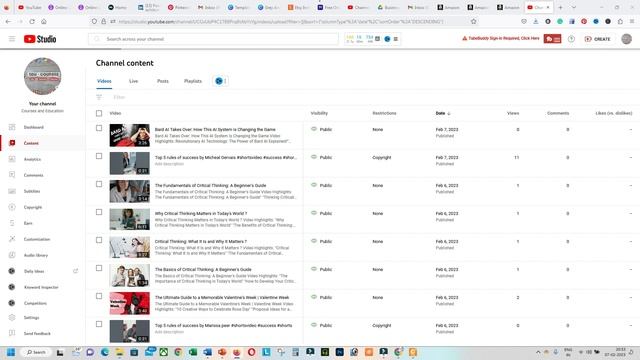Open visibility options for Micheal Gervais video

click(322, 157)
